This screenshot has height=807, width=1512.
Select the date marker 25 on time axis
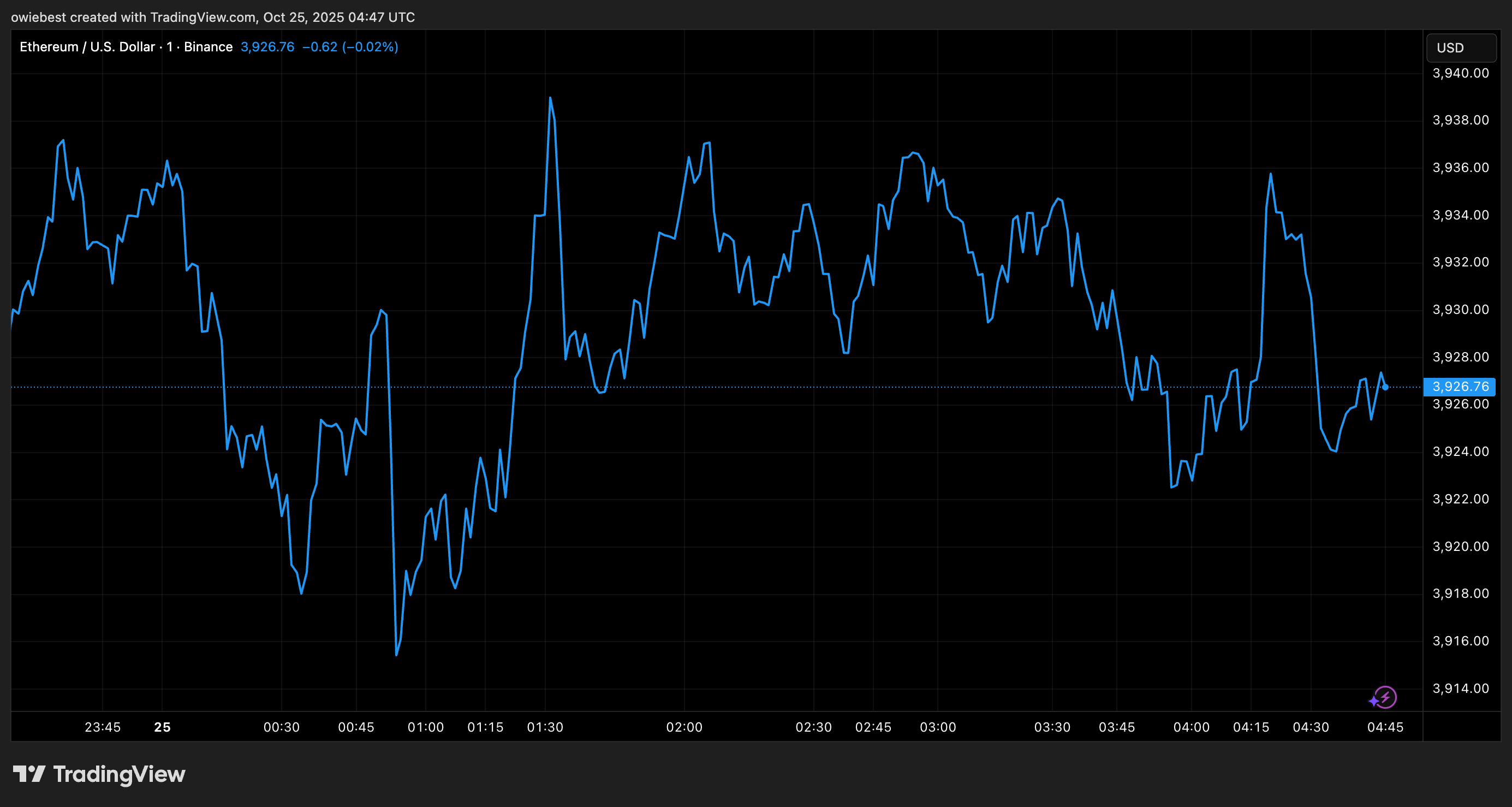click(x=162, y=727)
